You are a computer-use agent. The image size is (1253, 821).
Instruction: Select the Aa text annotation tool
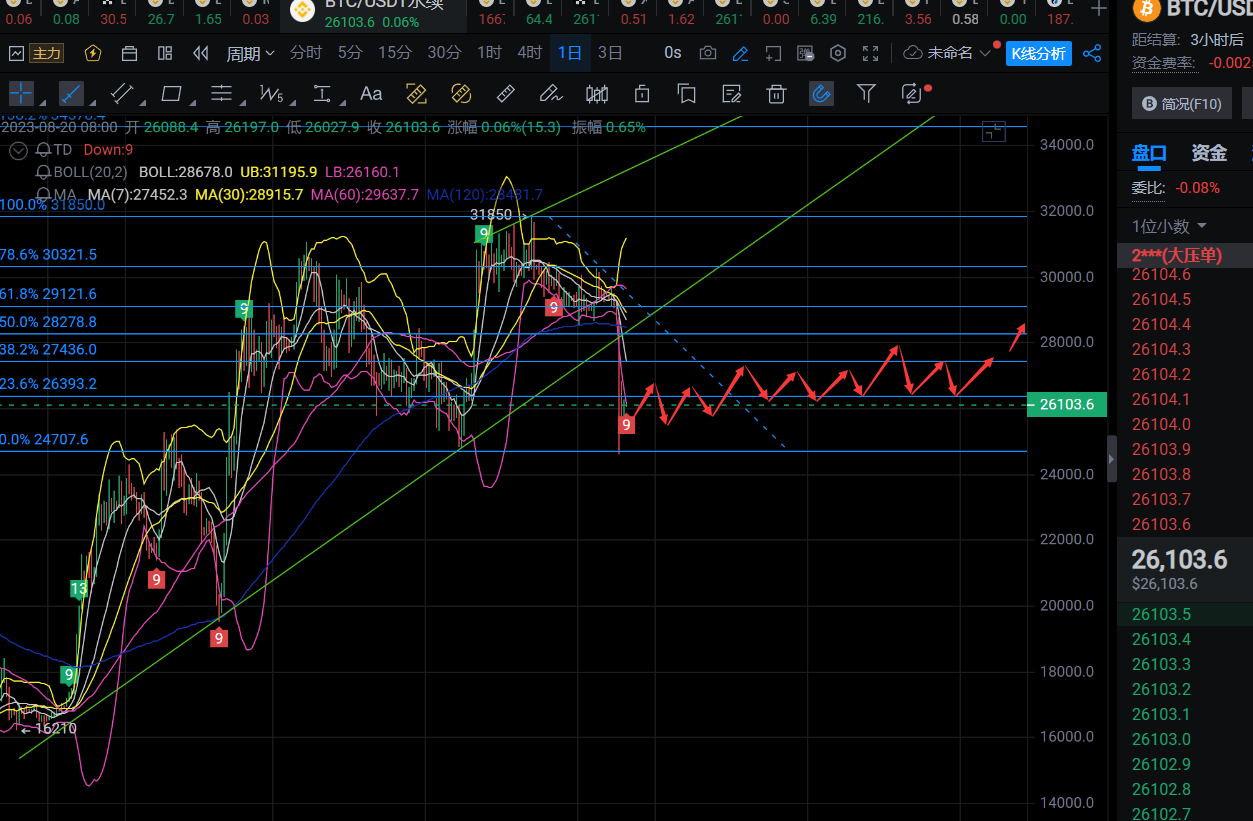click(371, 94)
